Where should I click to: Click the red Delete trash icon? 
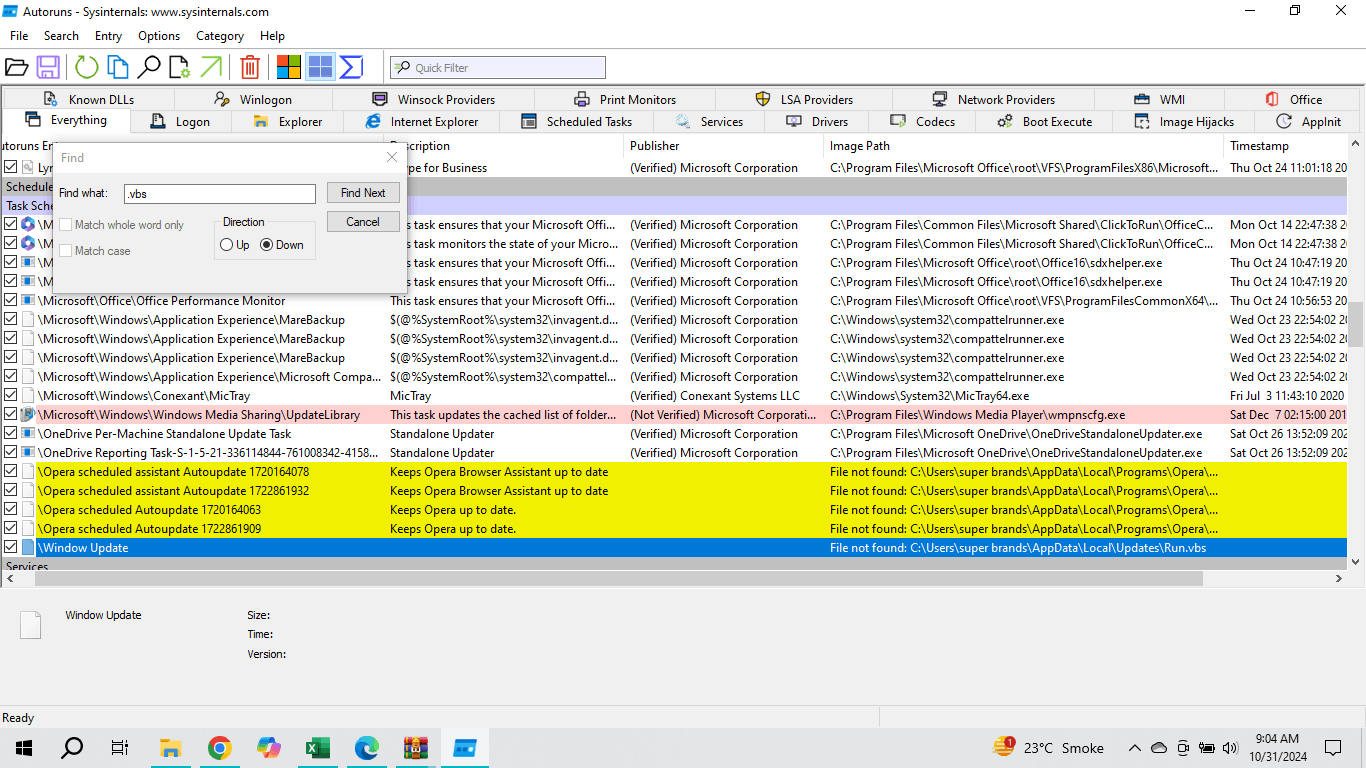tap(250, 67)
